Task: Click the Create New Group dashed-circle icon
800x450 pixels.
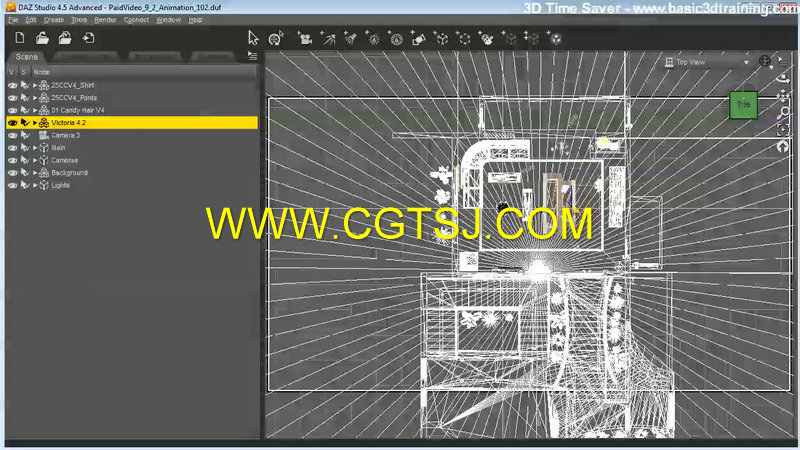Action: (463, 38)
